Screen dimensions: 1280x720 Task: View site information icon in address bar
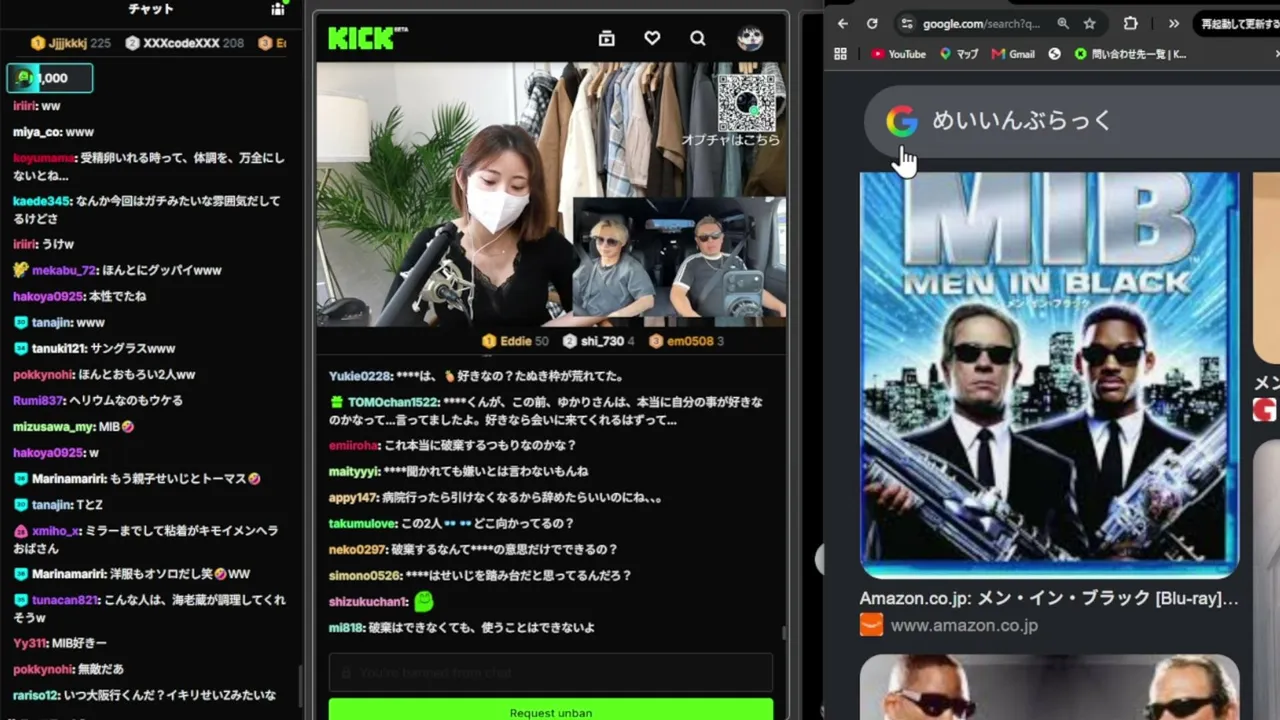pyautogui.click(x=907, y=23)
